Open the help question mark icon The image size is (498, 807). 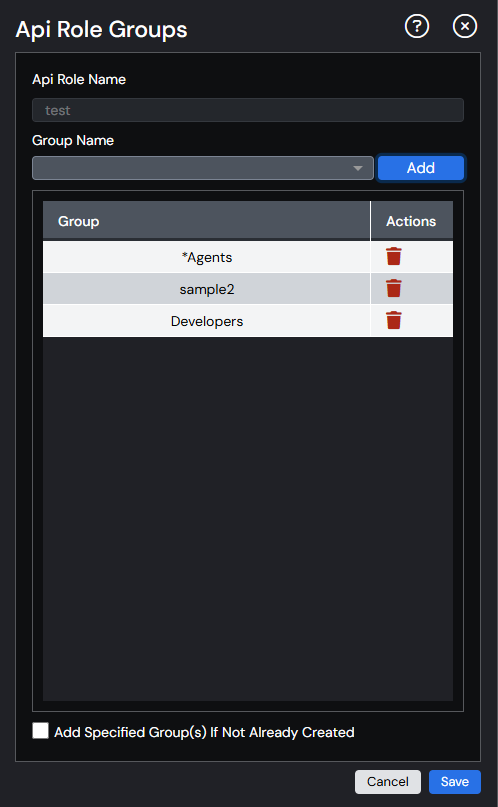tap(417, 27)
